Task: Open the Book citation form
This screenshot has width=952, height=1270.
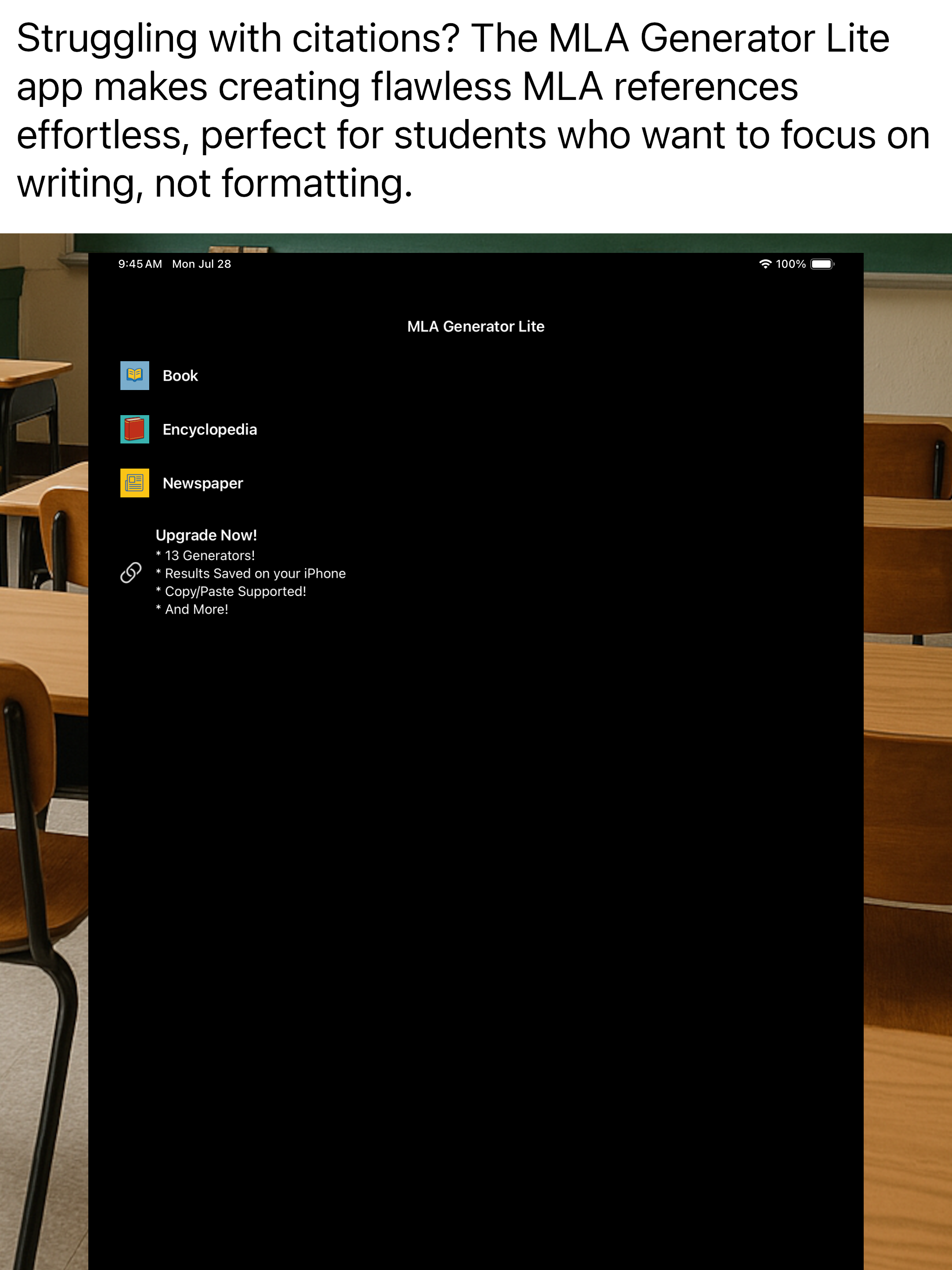Action: click(x=180, y=377)
